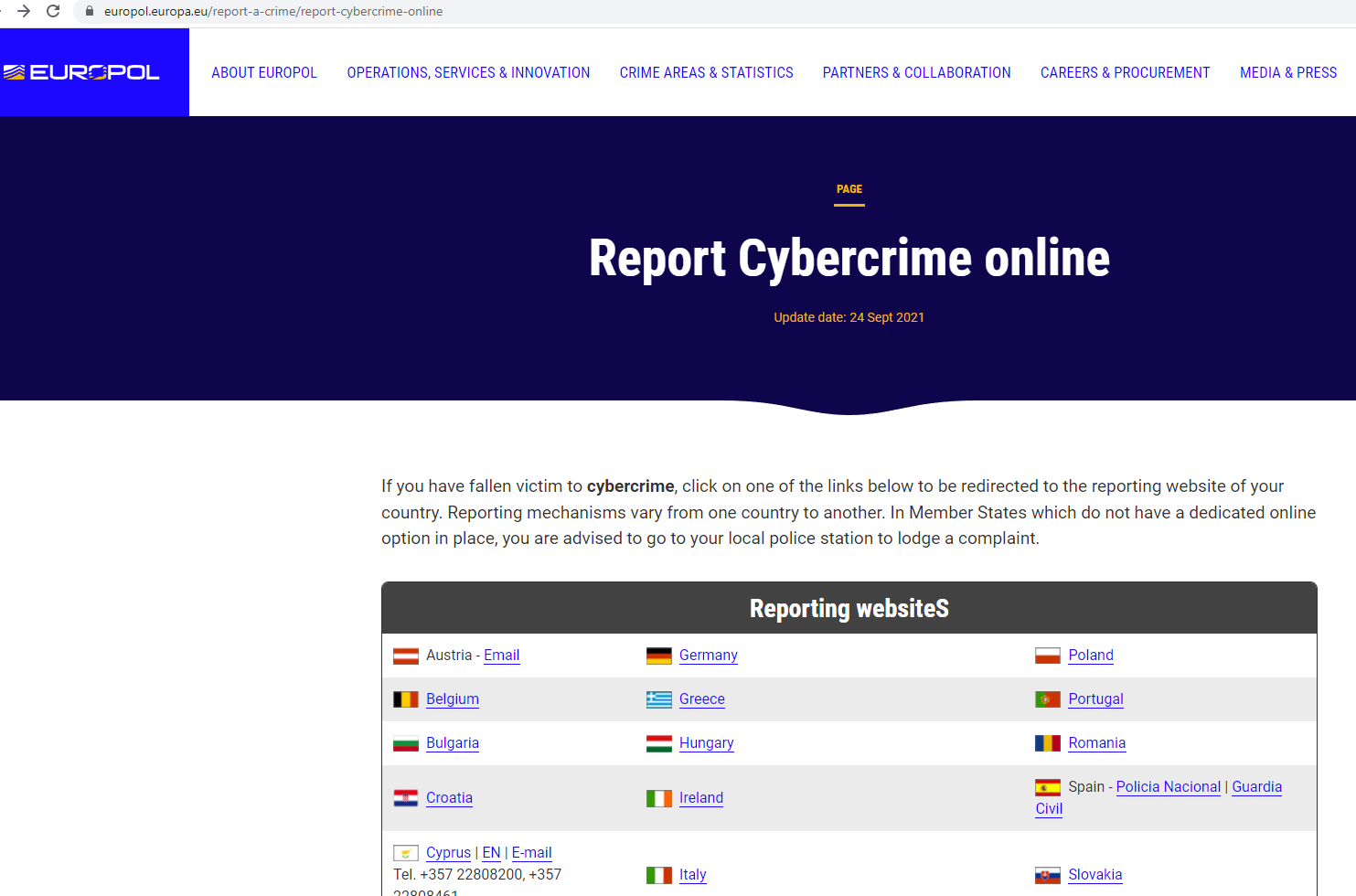The height and width of the screenshot is (896, 1356).
Task: Click the Bulgaria flag icon
Action: (406, 743)
